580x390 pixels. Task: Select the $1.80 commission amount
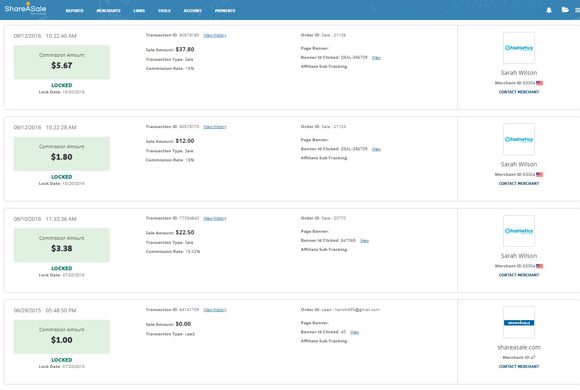tap(62, 157)
